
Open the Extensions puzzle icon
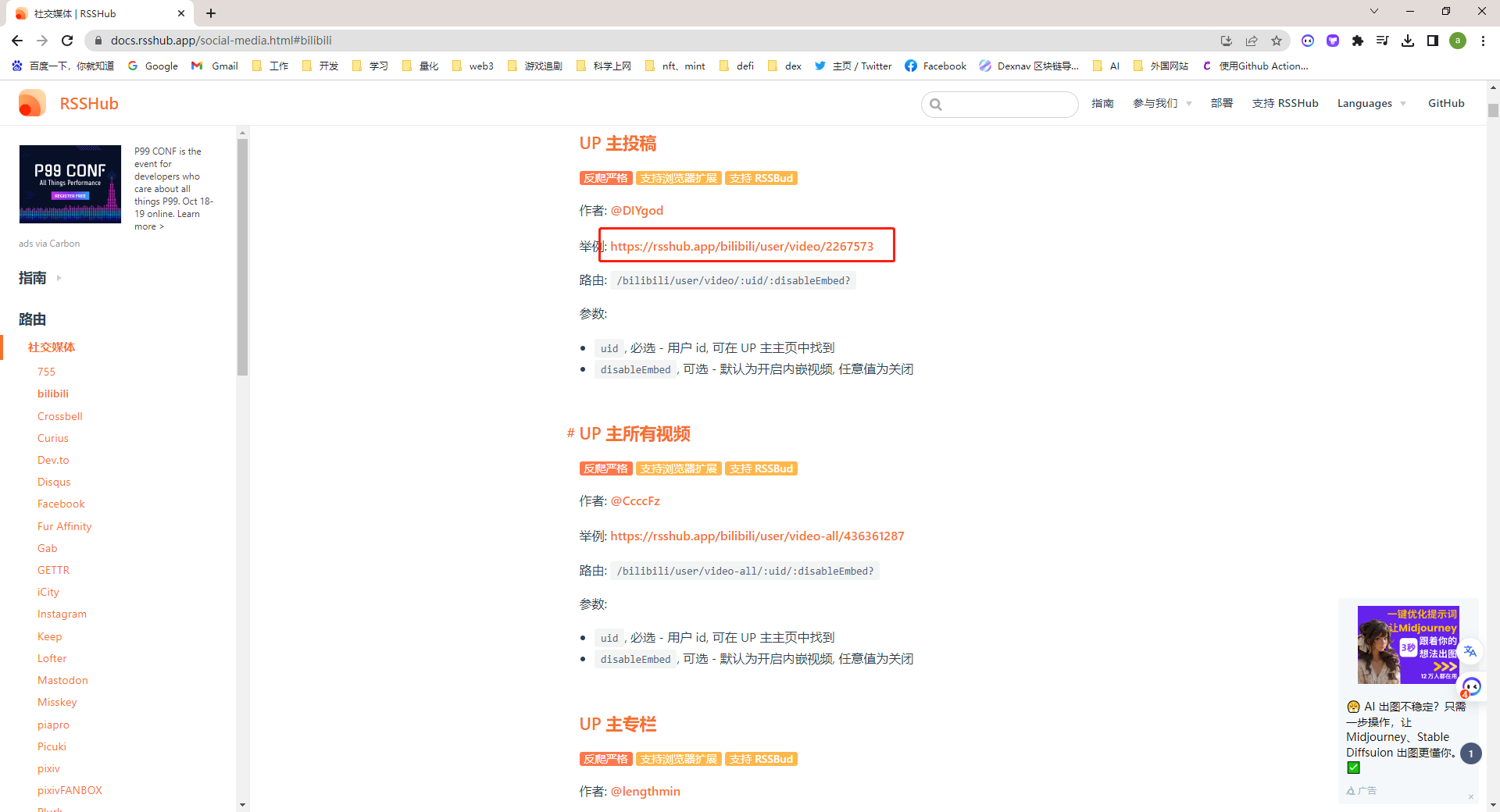click(1358, 41)
